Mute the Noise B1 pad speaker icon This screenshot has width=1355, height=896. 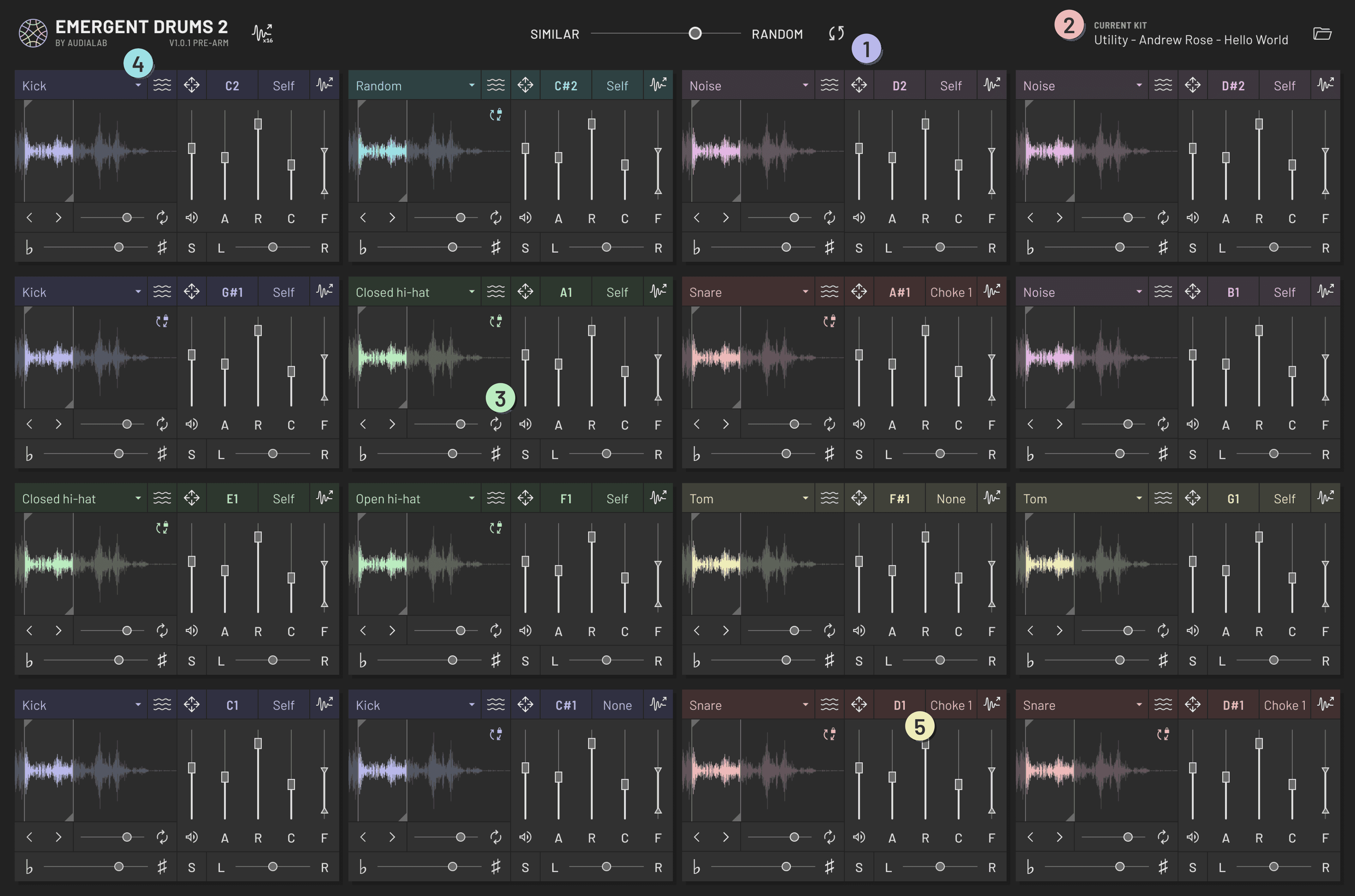tap(1192, 424)
